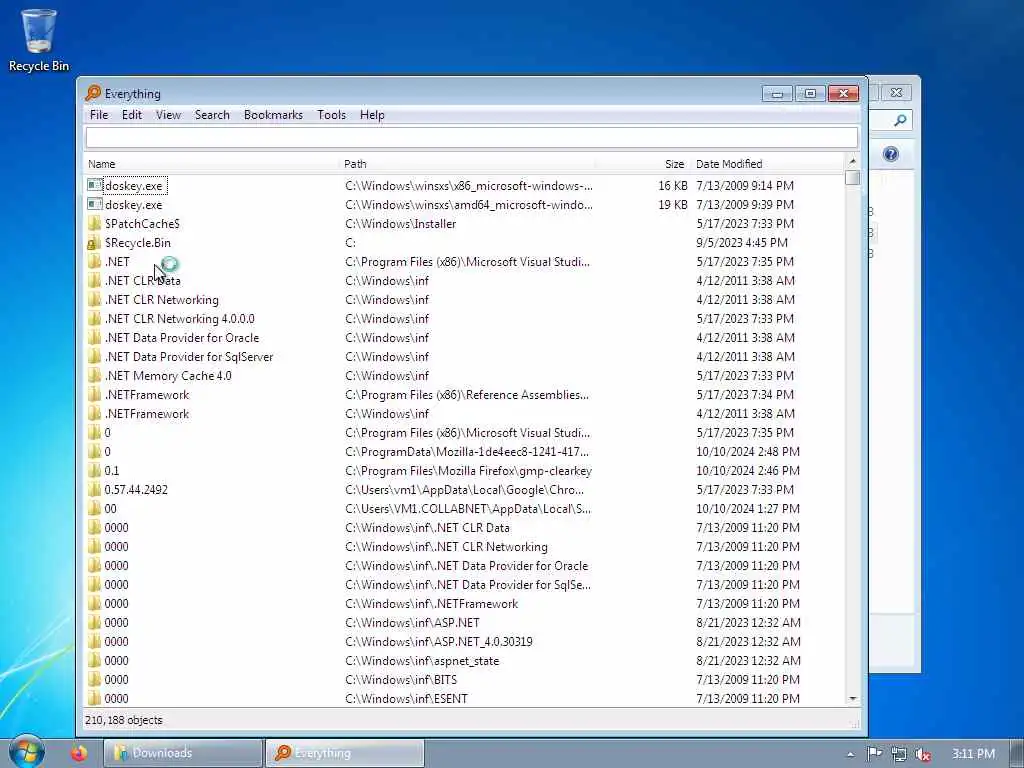The image size is (1024, 768).
Task: Select the .NET CLR Data folder icon
Action: click(95, 281)
